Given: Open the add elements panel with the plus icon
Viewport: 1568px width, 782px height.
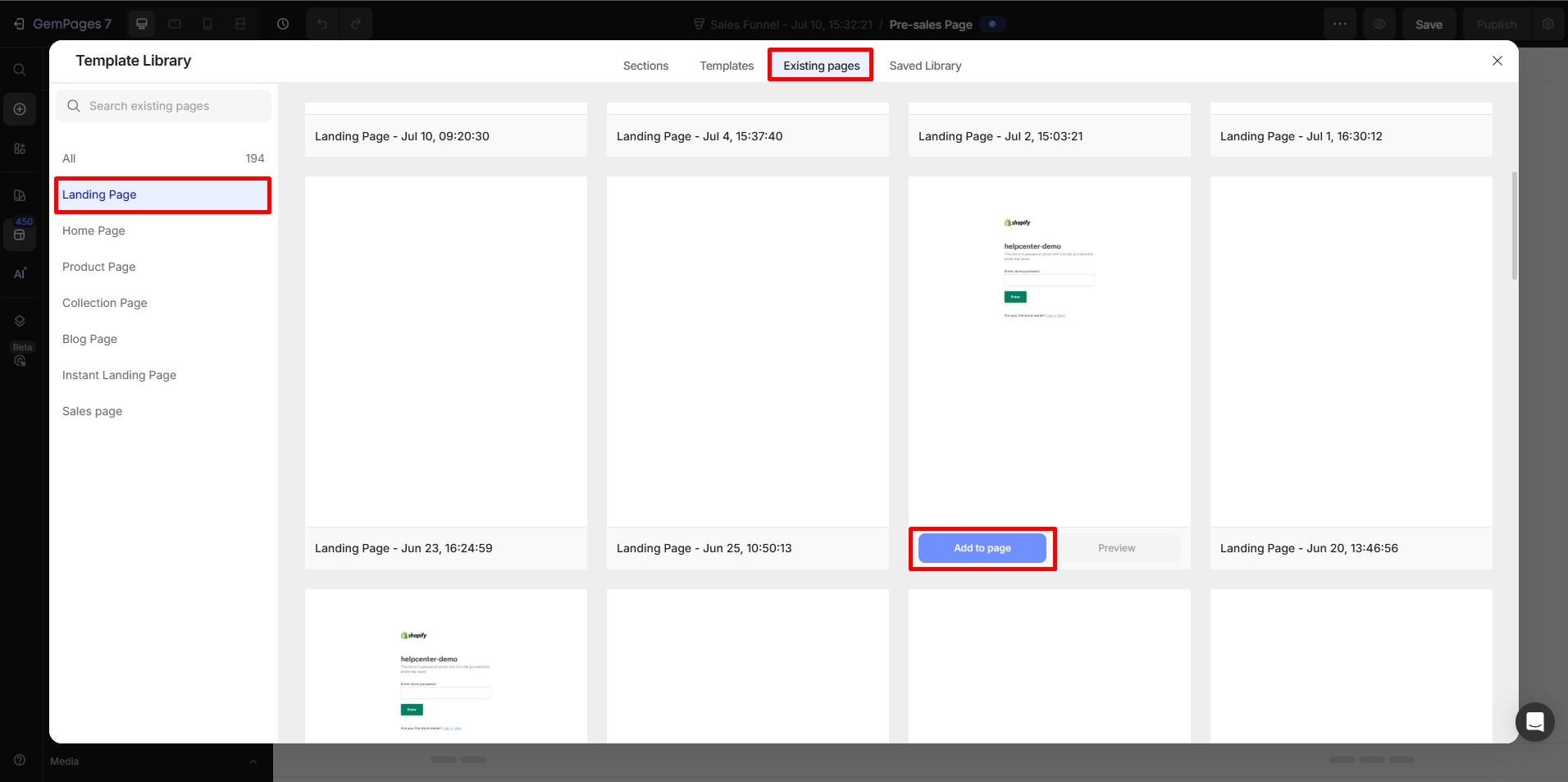Looking at the screenshot, I should point(20,108).
